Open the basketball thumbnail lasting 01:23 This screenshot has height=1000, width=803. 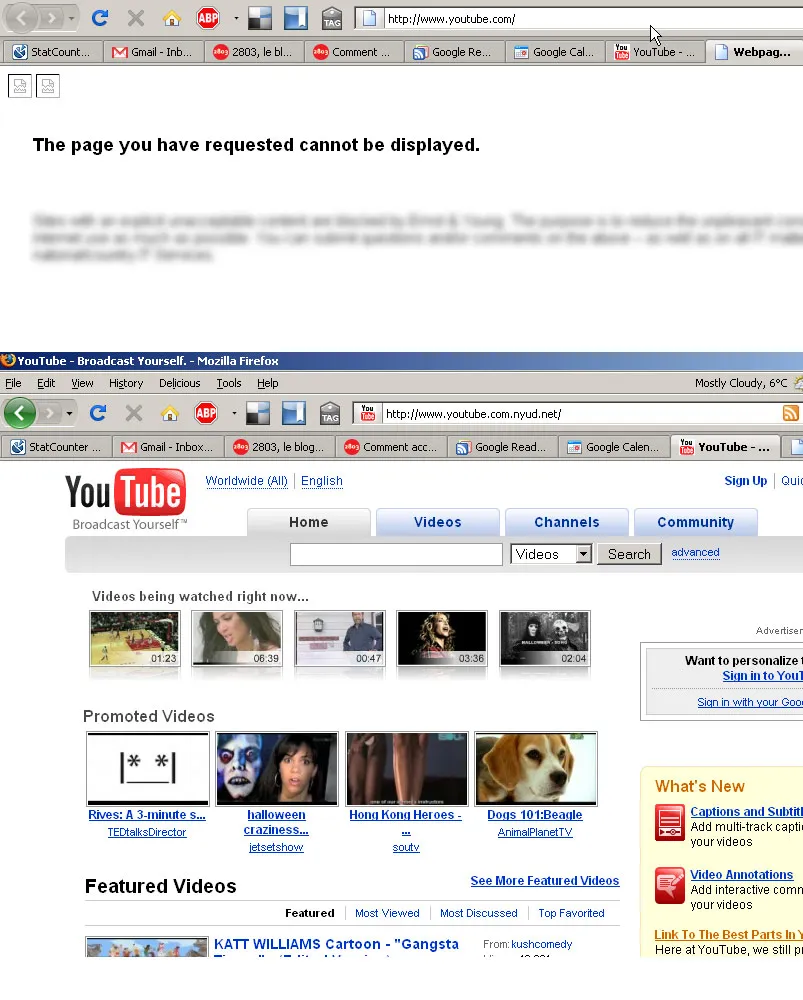coord(135,638)
